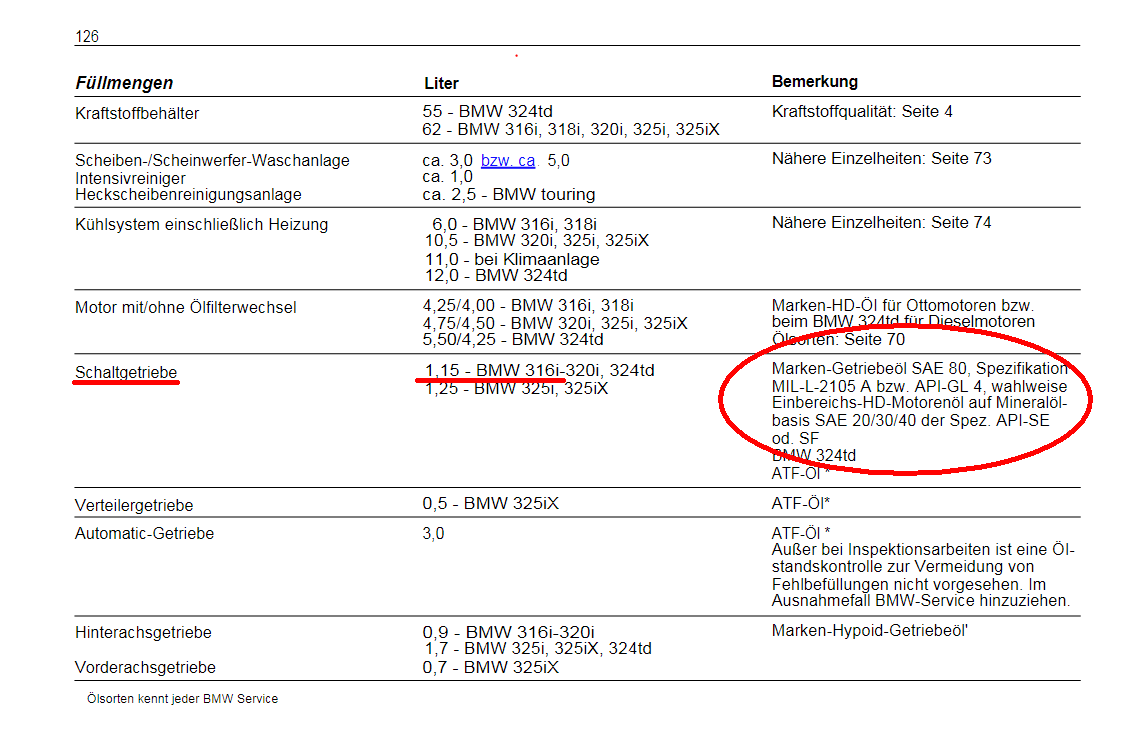Click the "Vorderachsgetriebe" row label

point(145,667)
